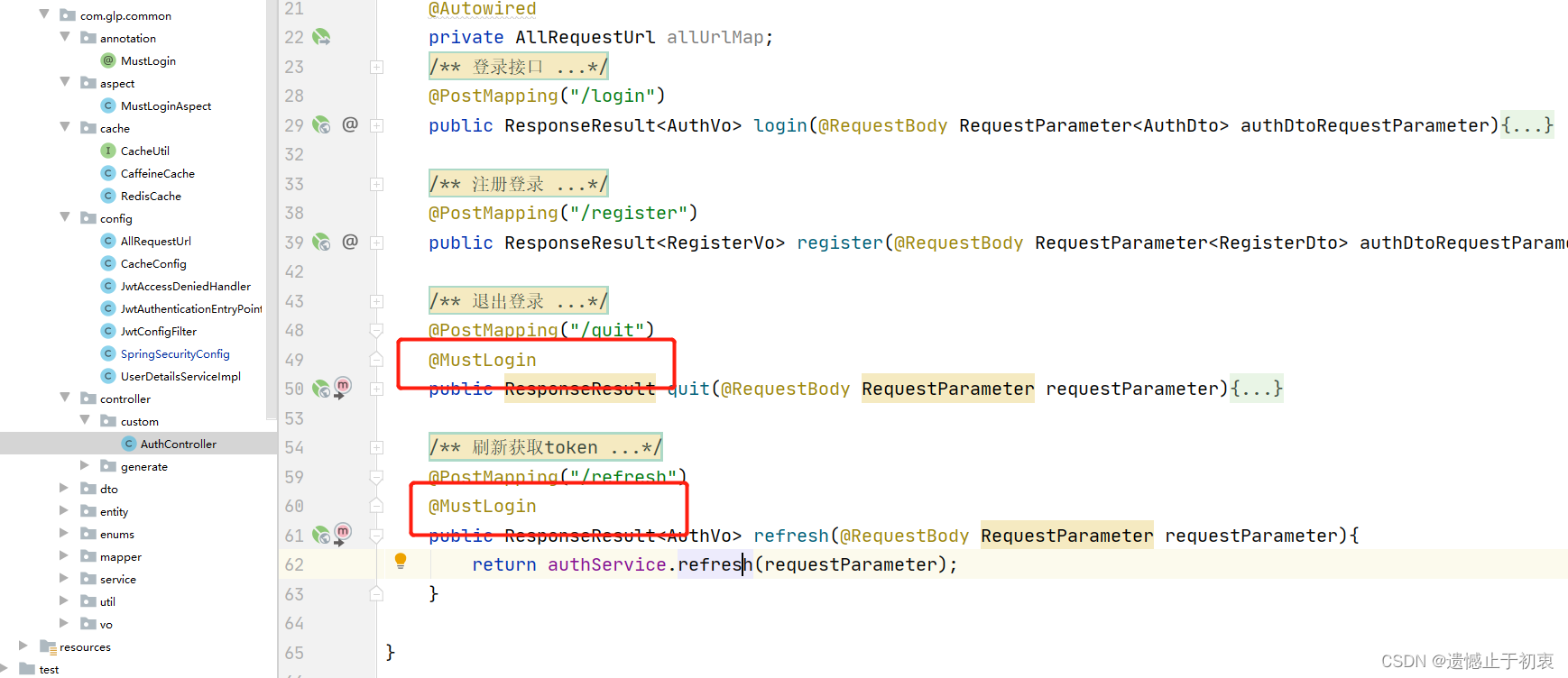The image size is (1568, 678).
Task: Expand the service folder
Action: pos(64,578)
